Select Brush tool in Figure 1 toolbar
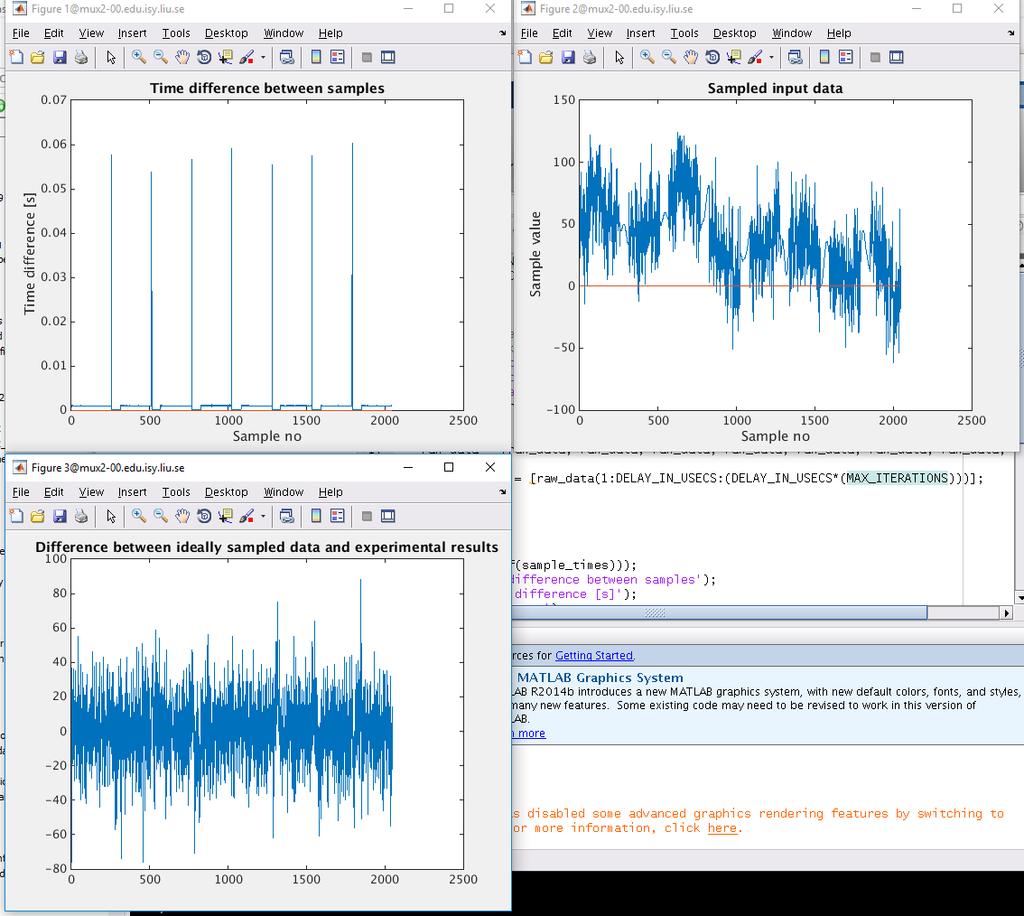 point(246,57)
